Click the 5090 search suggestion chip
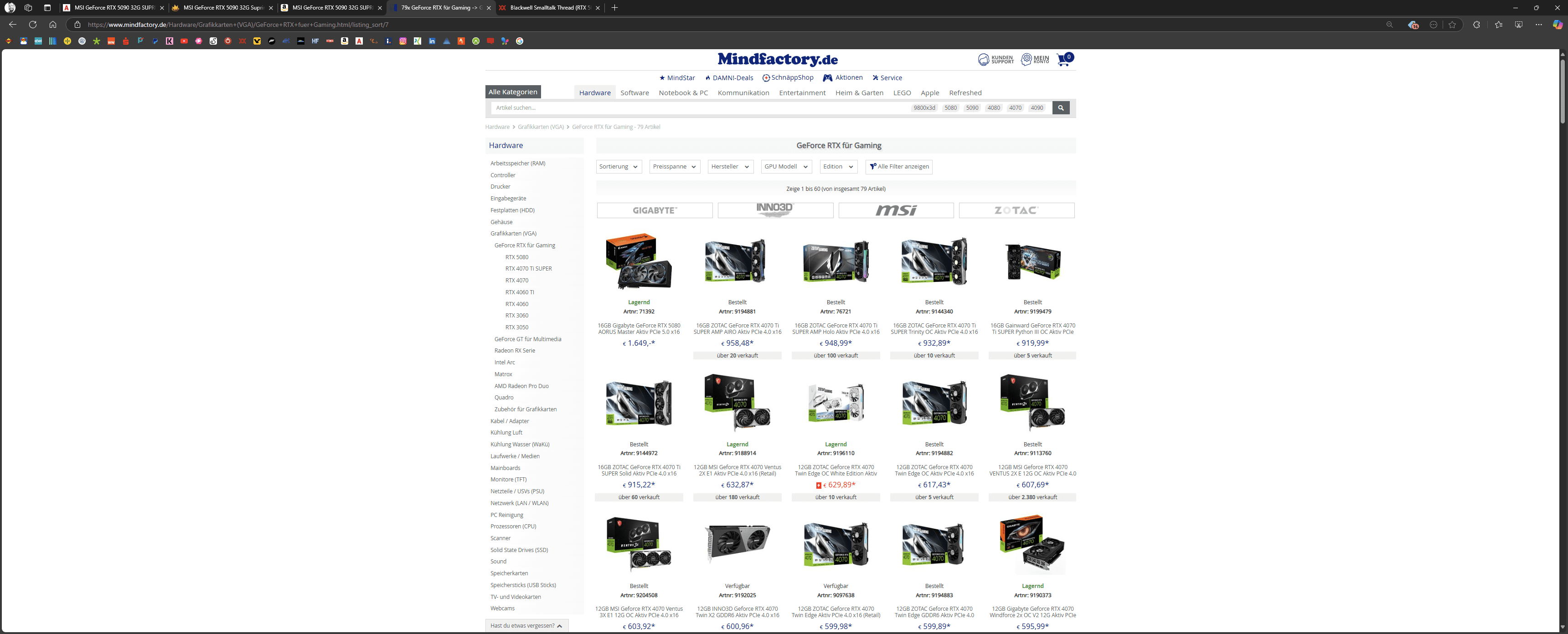 (972, 107)
